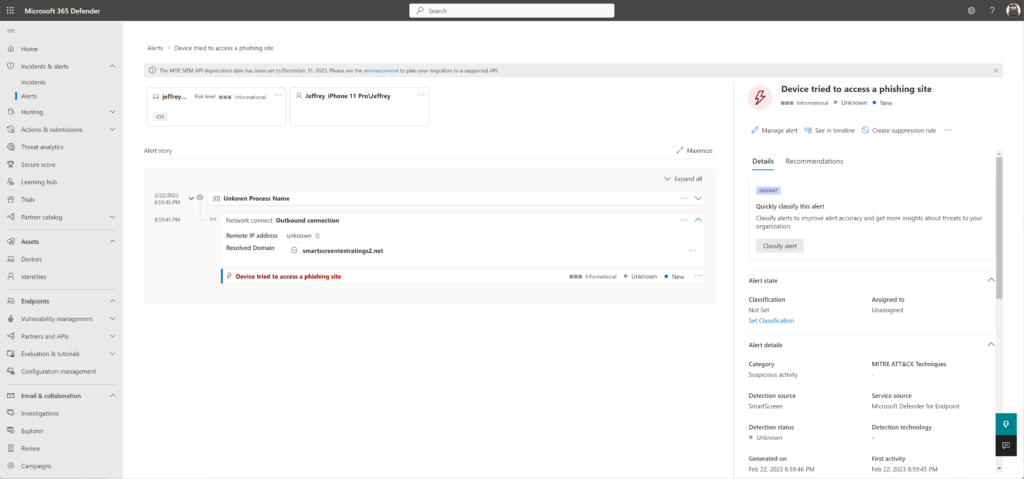
Task: Collapse the Outbound connection details
Action: [698, 220]
